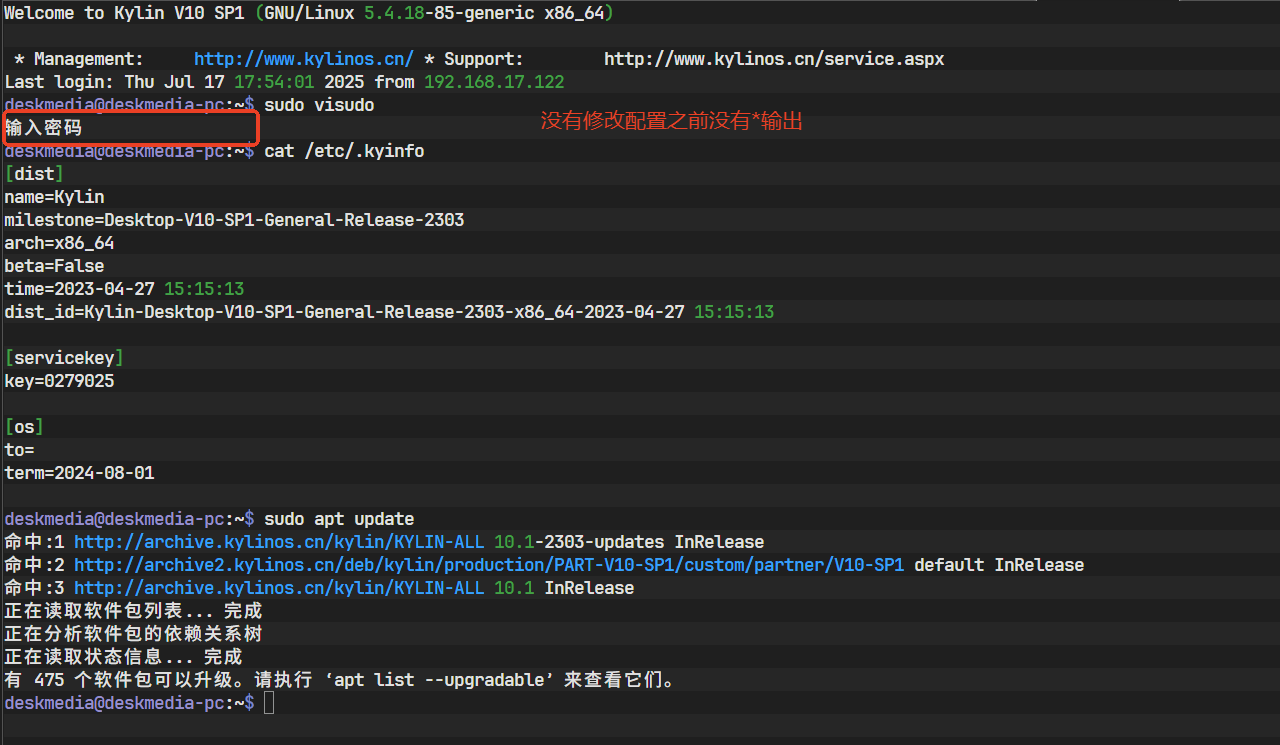Select the 'name=Kylin' line
Screen dimensions: 1280x745
click(54, 197)
